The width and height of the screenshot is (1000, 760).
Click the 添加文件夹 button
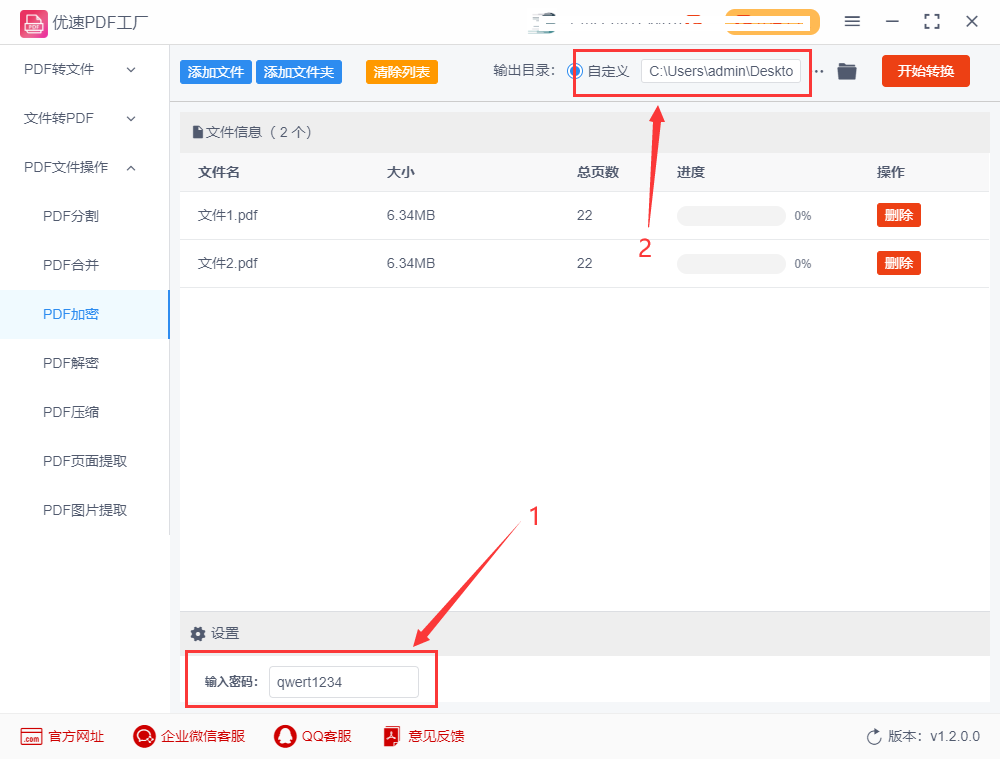point(298,72)
